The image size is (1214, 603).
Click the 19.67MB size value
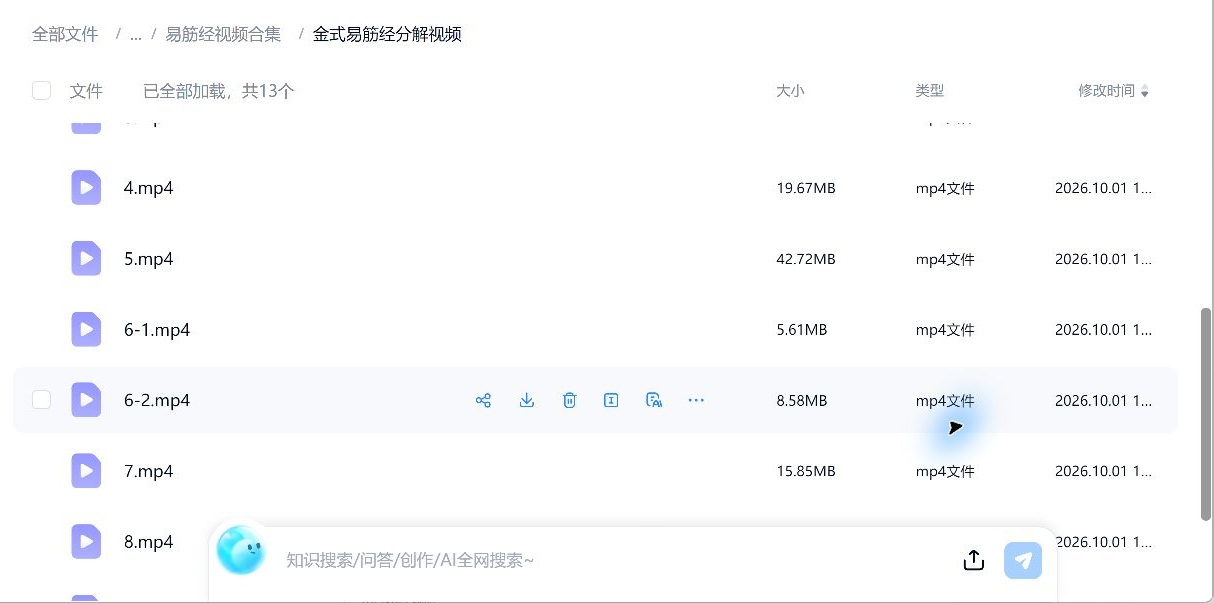[x=806, y=188]
